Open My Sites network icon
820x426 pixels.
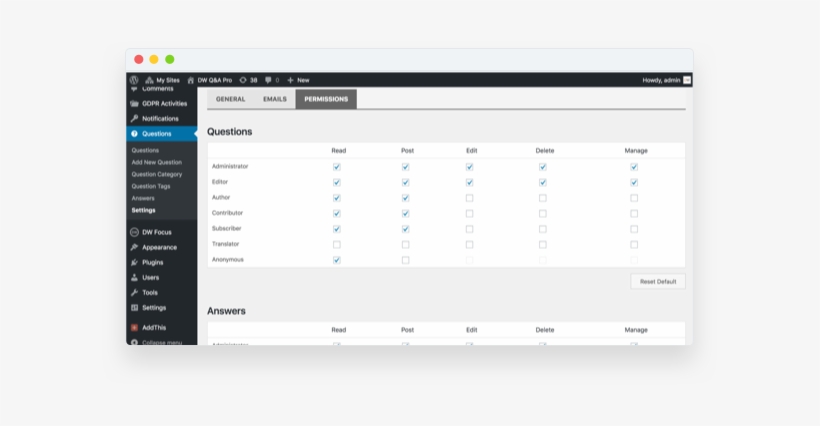[149, 80]
